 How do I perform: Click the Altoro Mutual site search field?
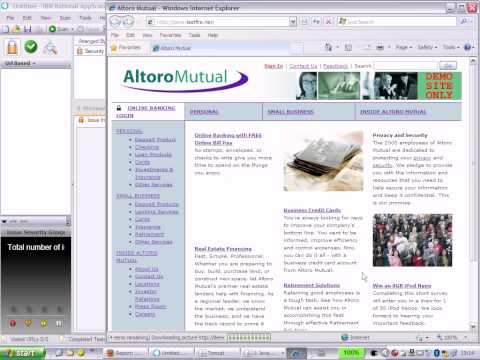[x=406, y=66]
